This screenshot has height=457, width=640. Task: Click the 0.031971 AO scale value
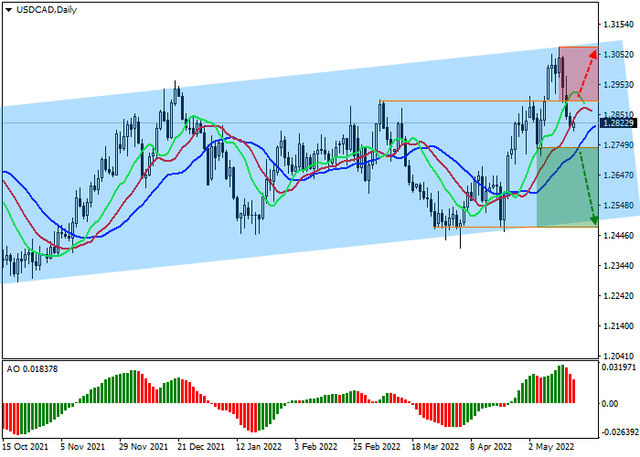(x=618, y=368)
